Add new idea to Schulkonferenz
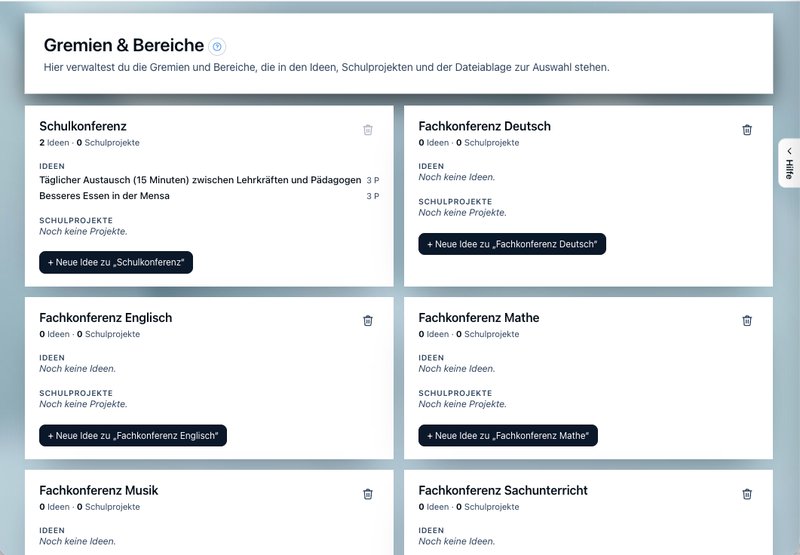Screen dimensions: 800x555 (x=116, y=262)
